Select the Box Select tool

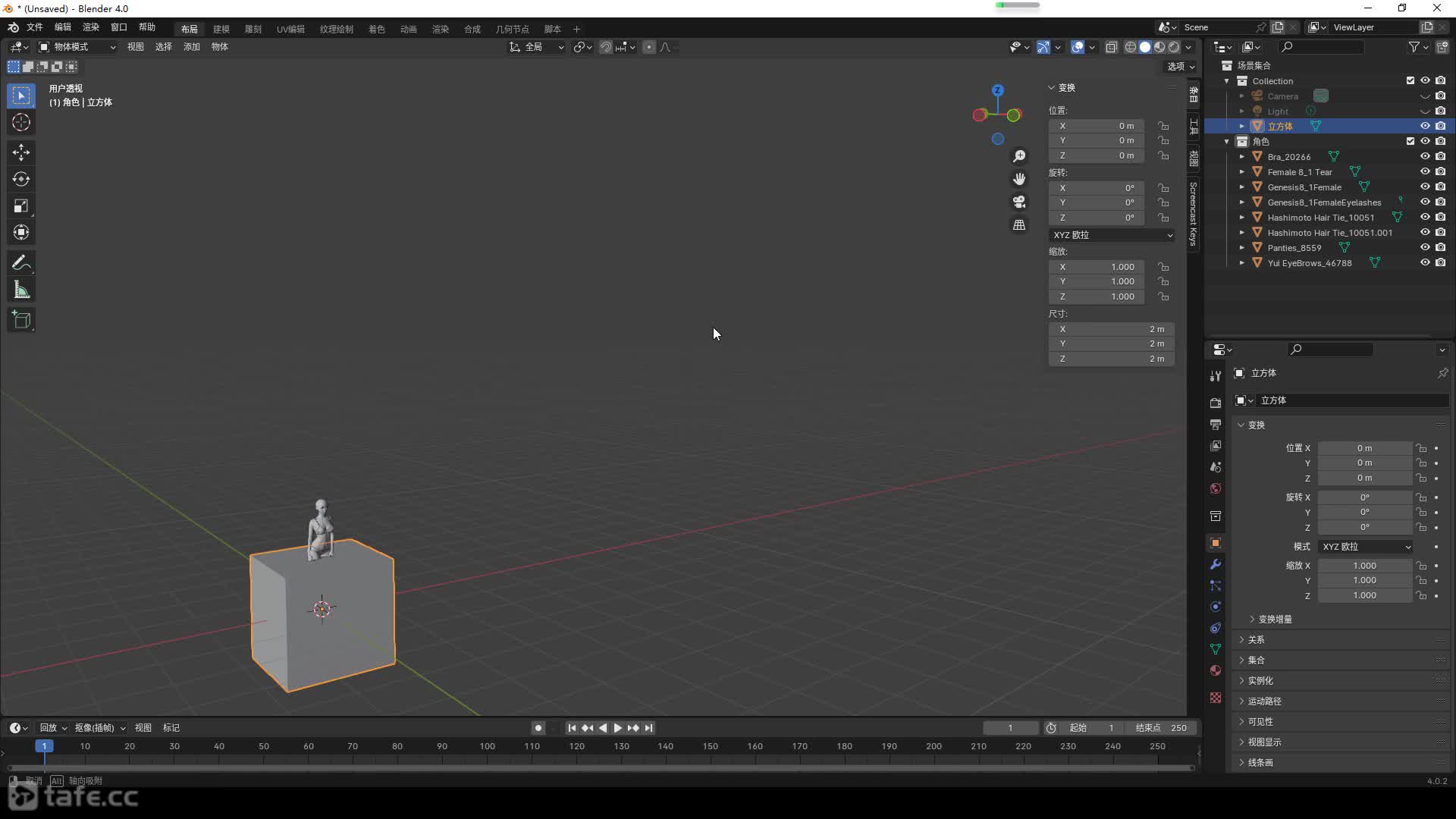(21, 96)
